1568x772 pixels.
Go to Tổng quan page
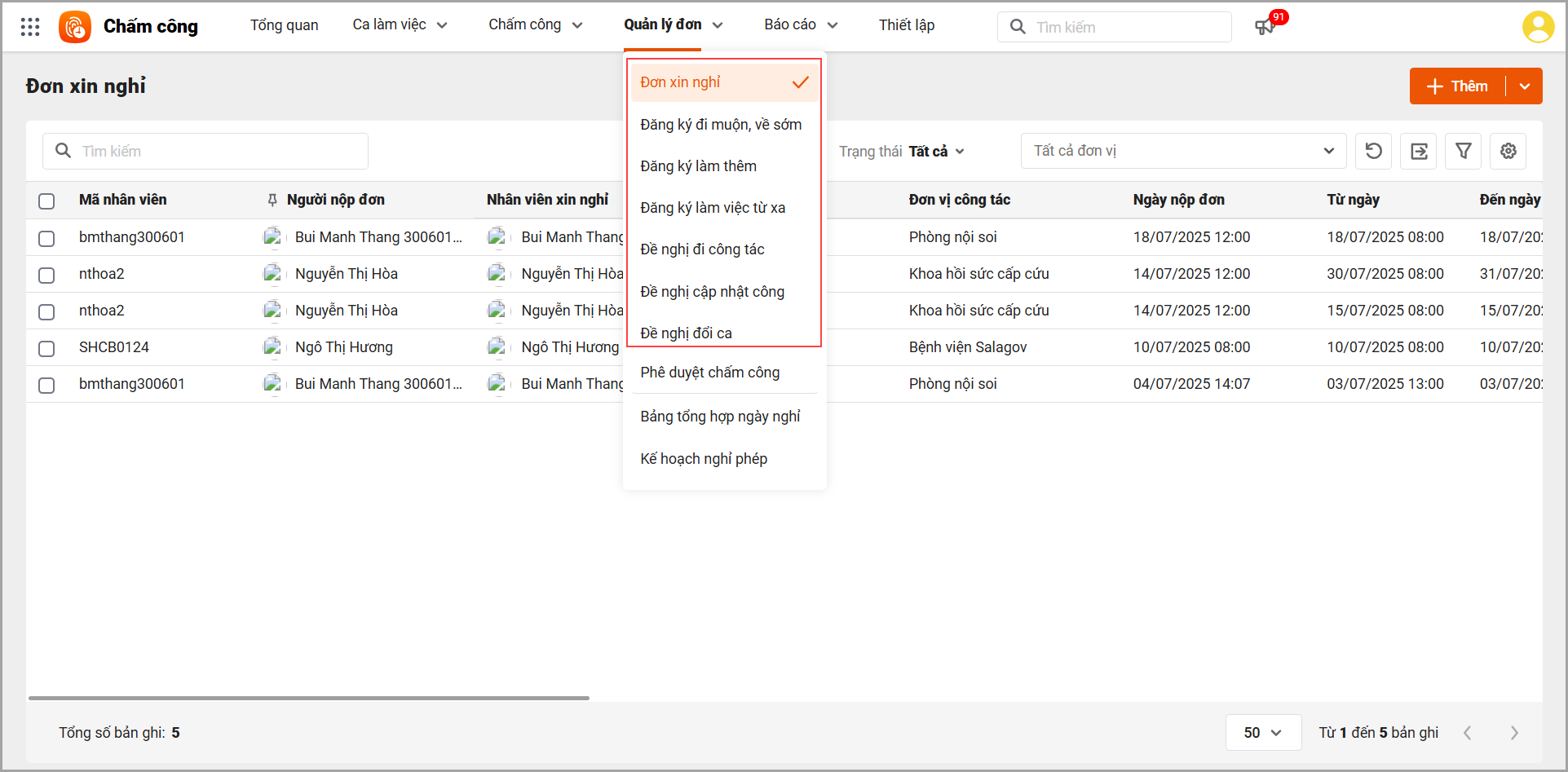coord(284,25)
